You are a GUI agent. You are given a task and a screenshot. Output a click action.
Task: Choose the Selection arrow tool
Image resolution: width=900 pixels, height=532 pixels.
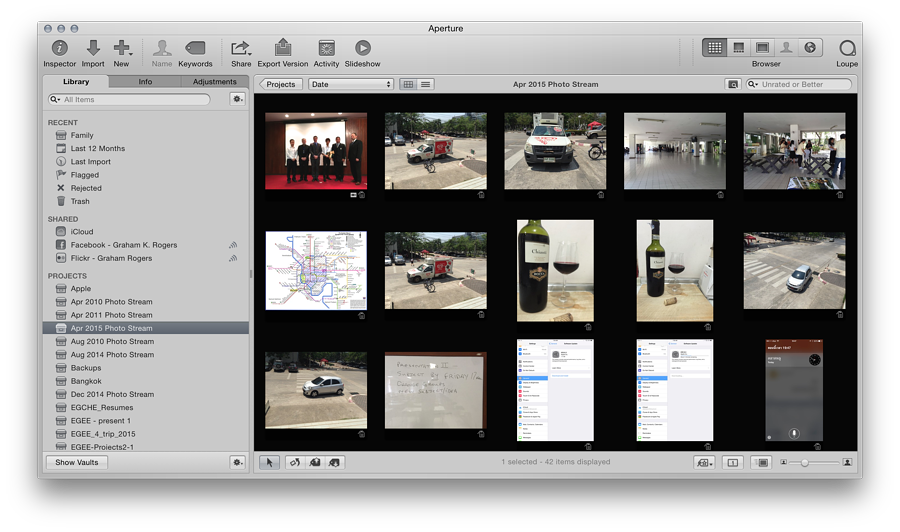coord(269,462)
